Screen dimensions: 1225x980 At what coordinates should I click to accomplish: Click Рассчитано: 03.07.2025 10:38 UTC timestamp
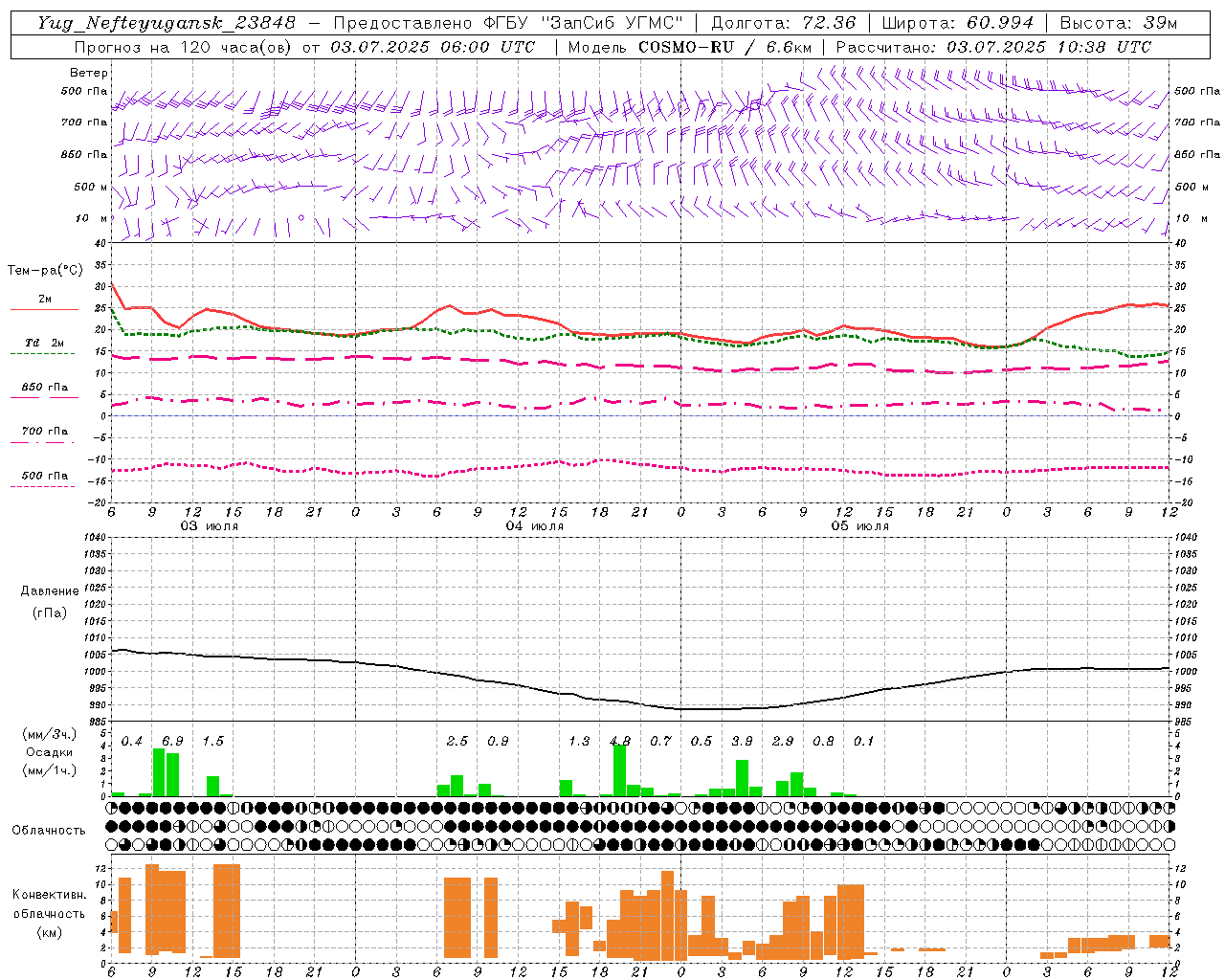click(993, 47)
